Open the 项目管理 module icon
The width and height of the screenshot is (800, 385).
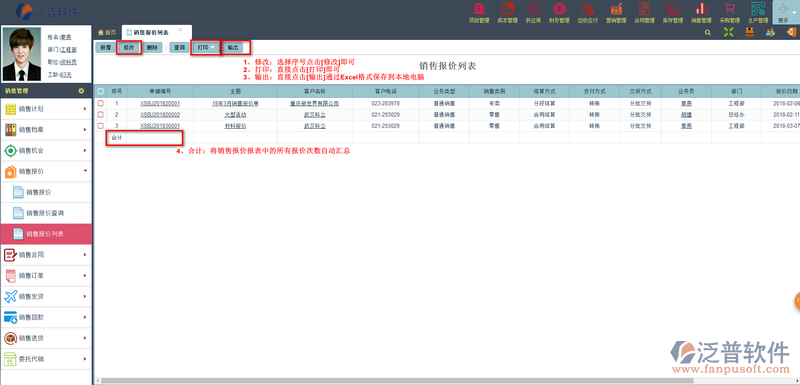tap(479, 9)
